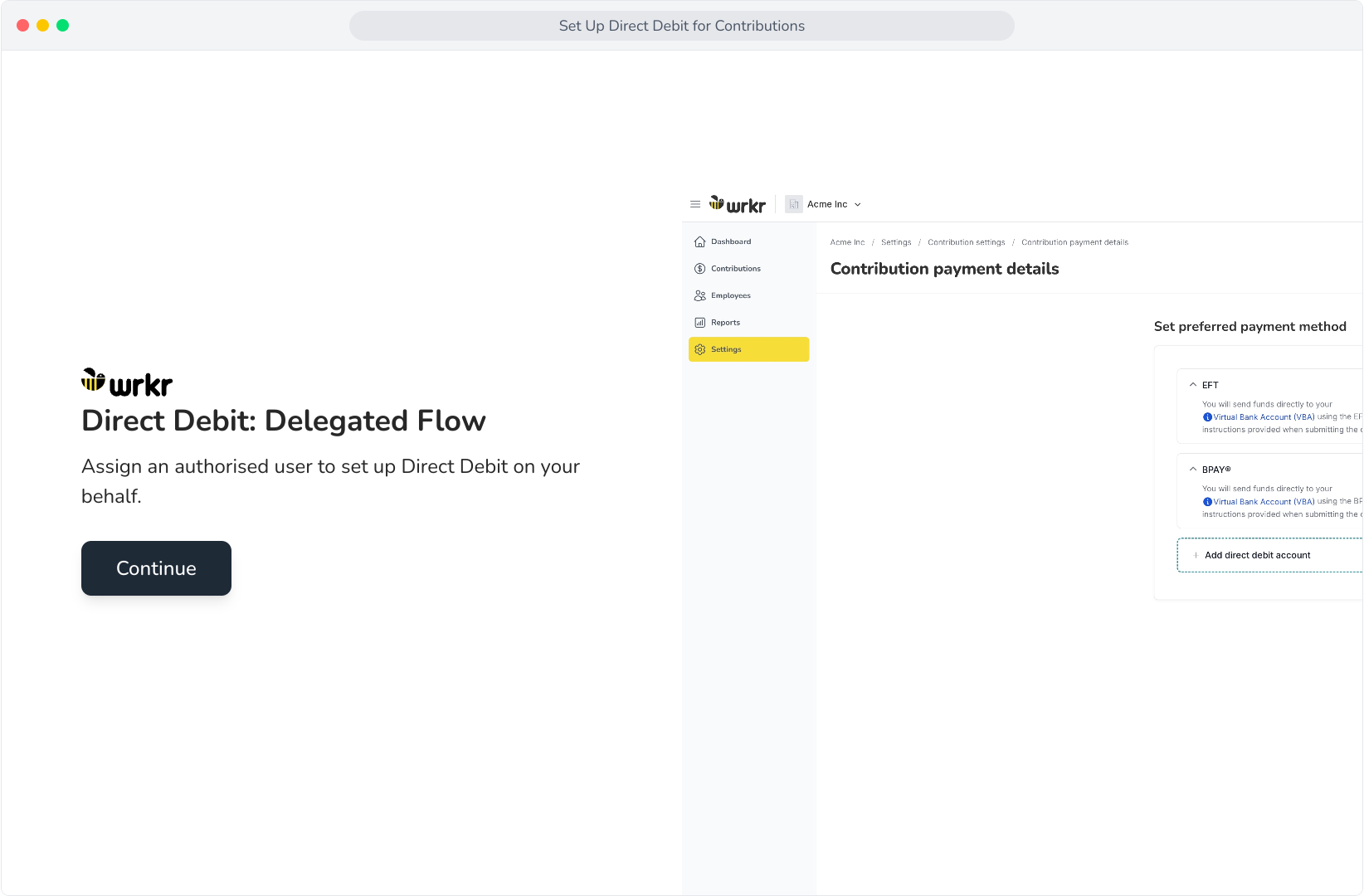Click info icon beside BPAY VBA link
Viewport: 1364px width, 896px height.
click(1207, 502)
